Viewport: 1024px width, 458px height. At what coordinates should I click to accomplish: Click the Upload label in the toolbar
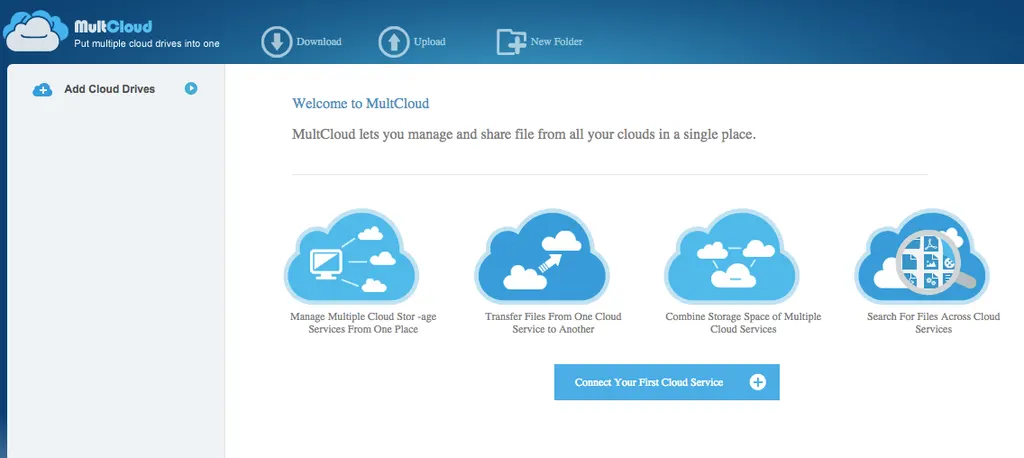click(429, 42)
